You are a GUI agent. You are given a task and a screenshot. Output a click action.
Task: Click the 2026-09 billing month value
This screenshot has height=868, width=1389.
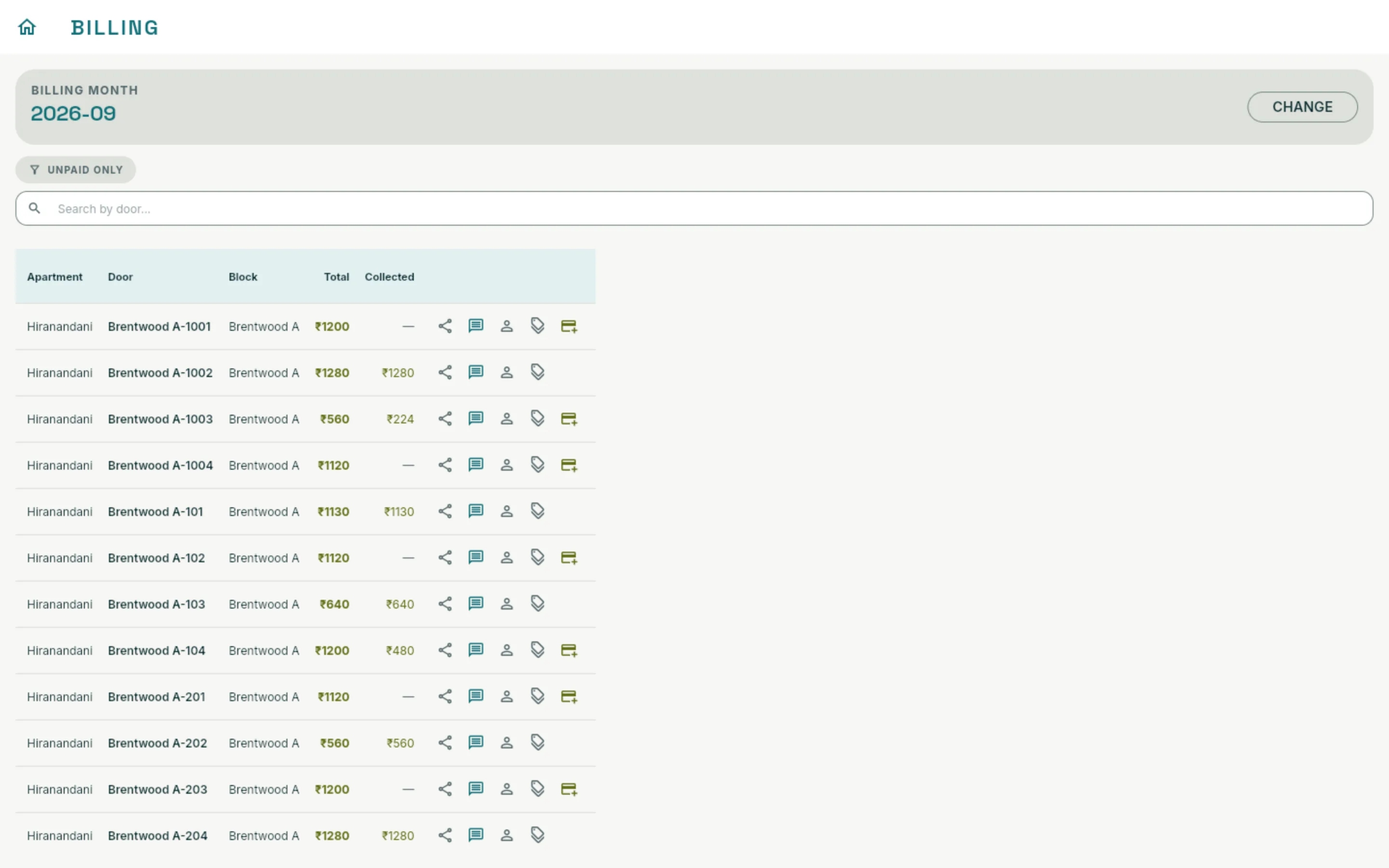73,114
